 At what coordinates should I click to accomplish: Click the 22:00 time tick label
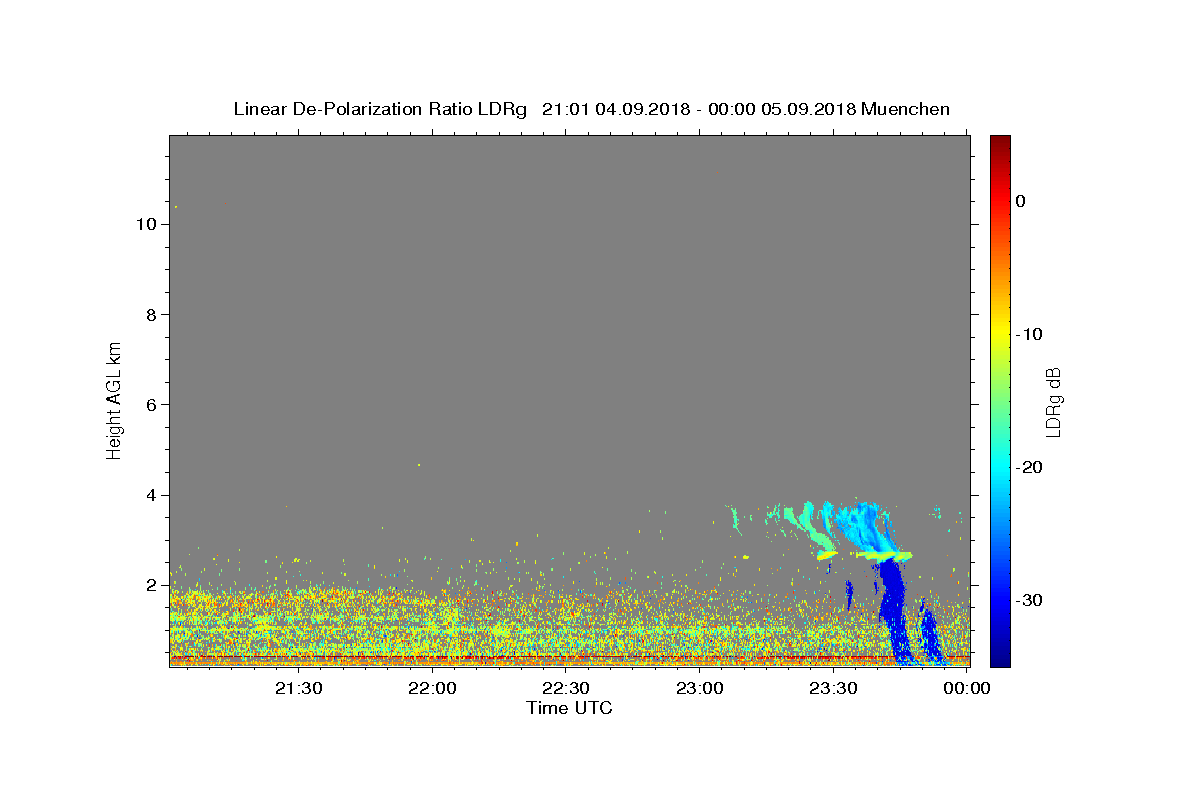tap(433, 688)
